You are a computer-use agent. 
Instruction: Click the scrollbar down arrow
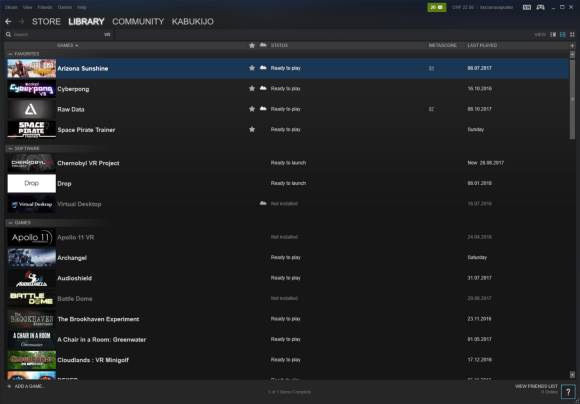tap(572, 375)
